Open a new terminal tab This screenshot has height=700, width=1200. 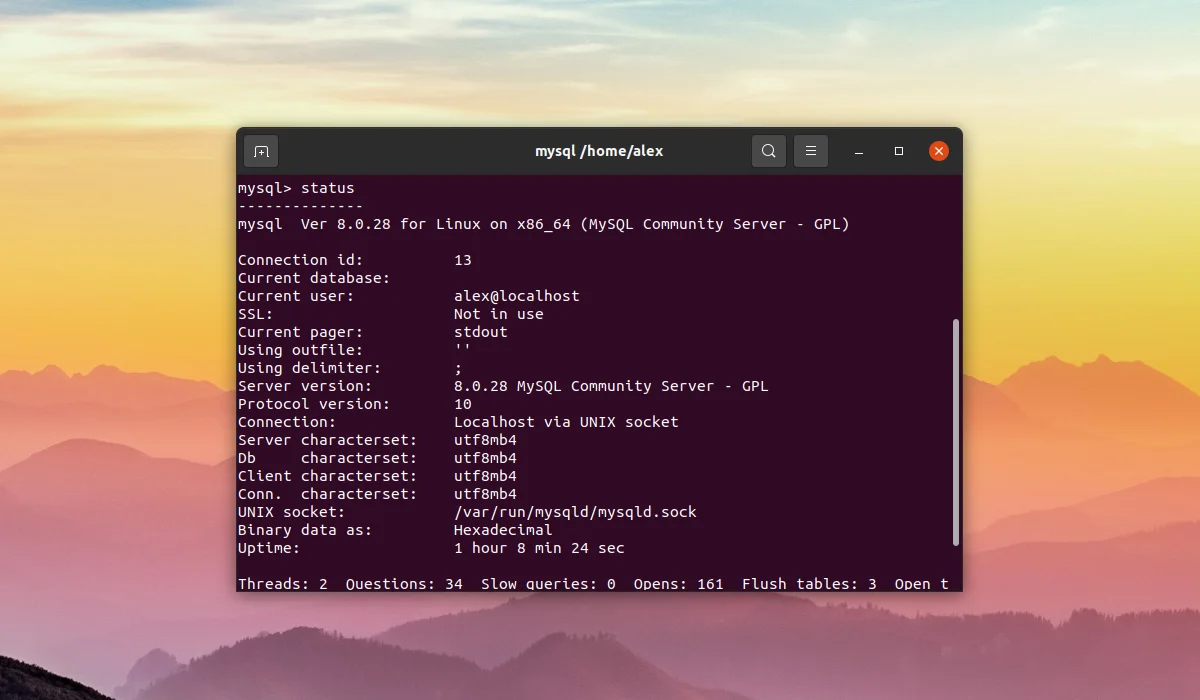coord(261,151)
